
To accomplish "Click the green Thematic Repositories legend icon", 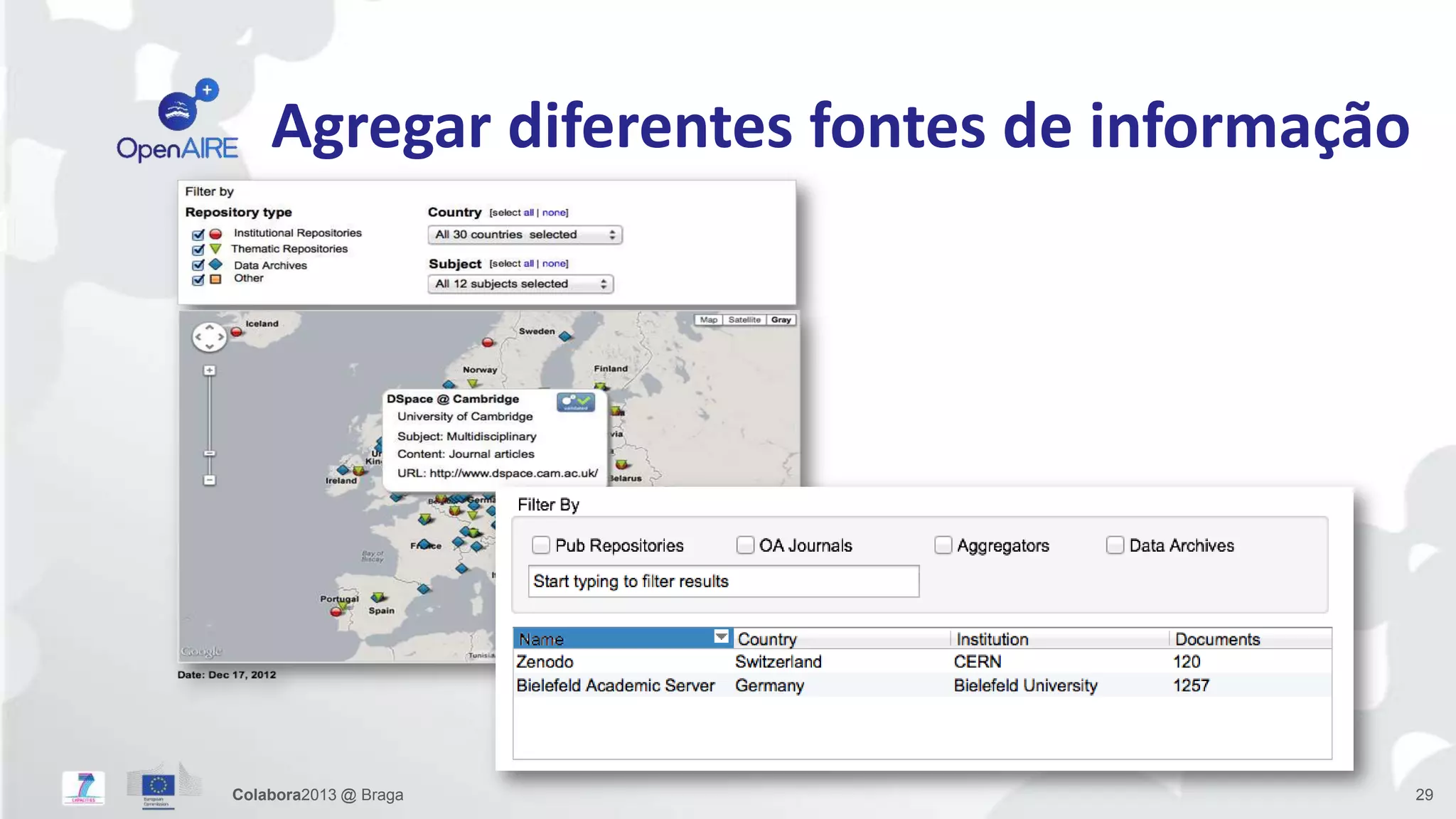I will point(215,249).
